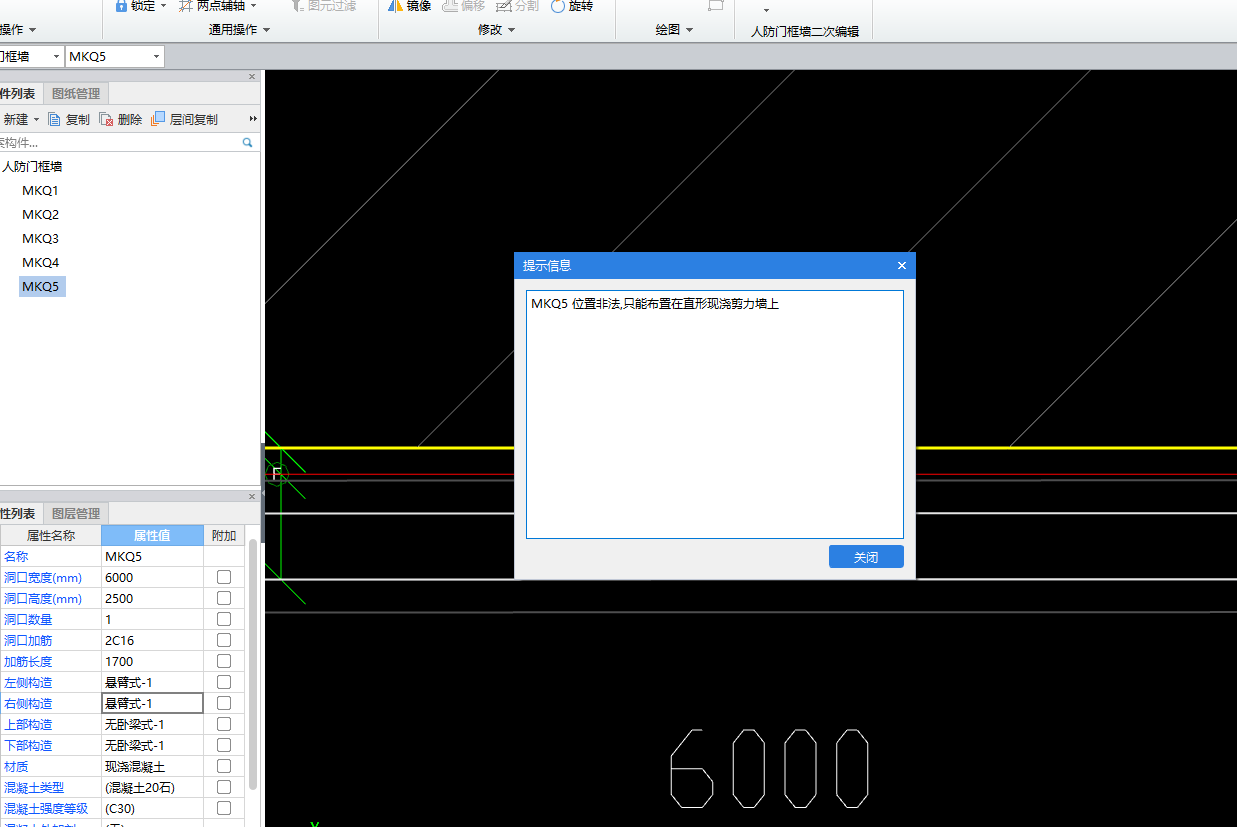Click the 锁定 lock icon
The image size is (1237, 827).
[121, 6]
